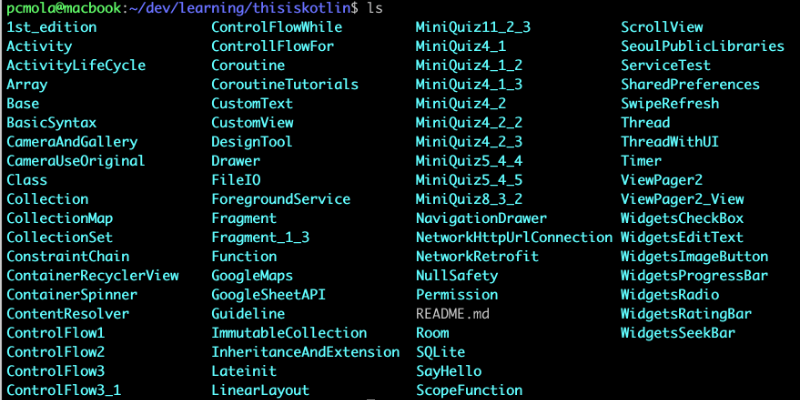Select the WidgetsSeekBar directory
Viewport: 800px width, 400px height.
[x=678, y=334]
